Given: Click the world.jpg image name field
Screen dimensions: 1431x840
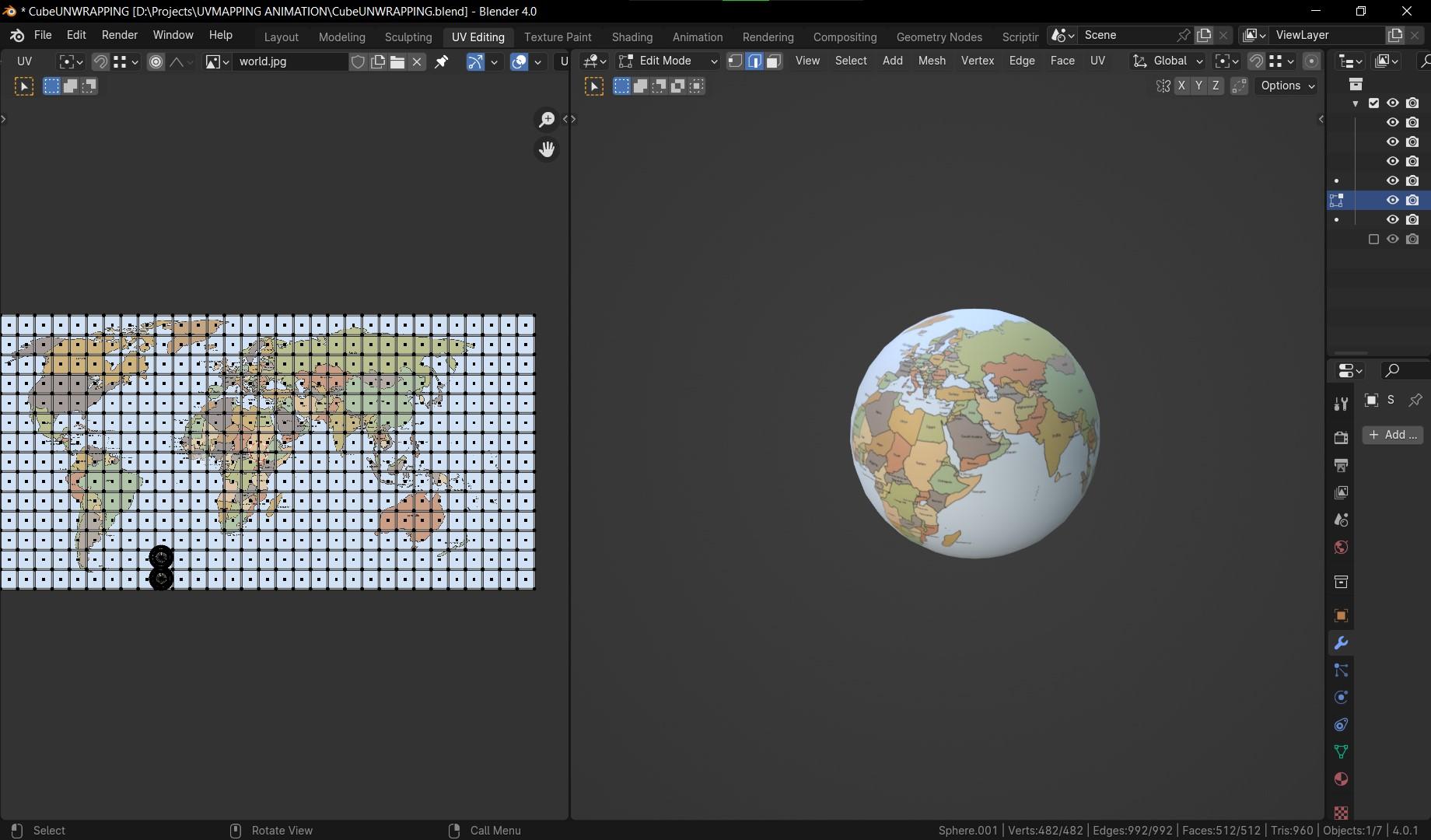Looking at the screenshot, I should click(289, 61).
